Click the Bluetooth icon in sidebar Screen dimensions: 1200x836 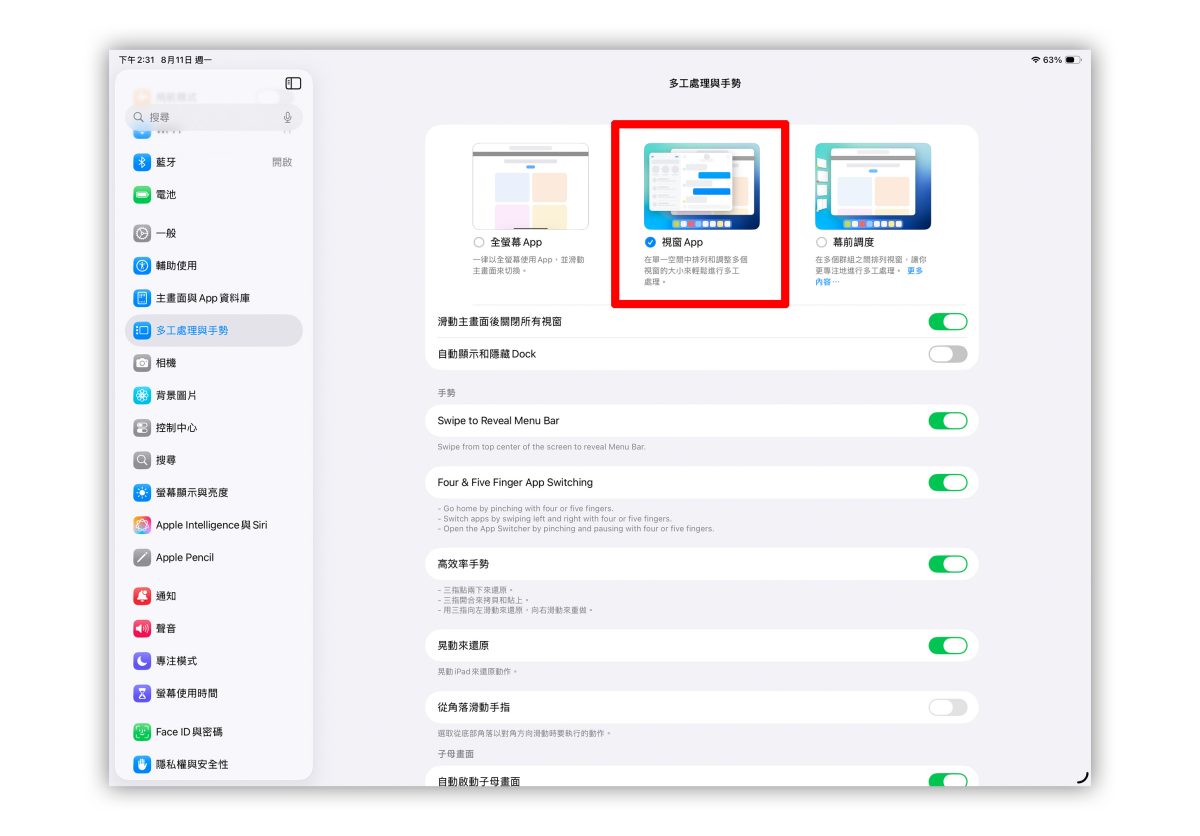pos(142,162)
